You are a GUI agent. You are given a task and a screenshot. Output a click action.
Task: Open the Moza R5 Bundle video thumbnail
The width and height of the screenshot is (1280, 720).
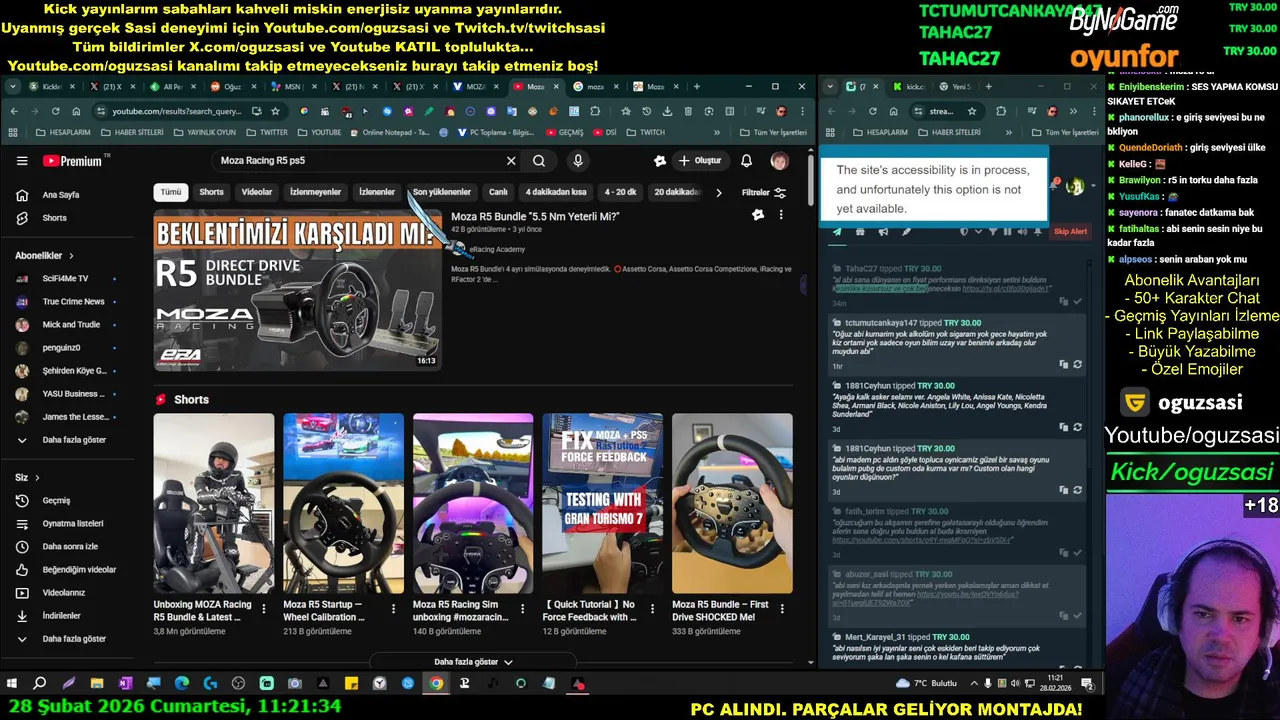click(x=297, y=290)
